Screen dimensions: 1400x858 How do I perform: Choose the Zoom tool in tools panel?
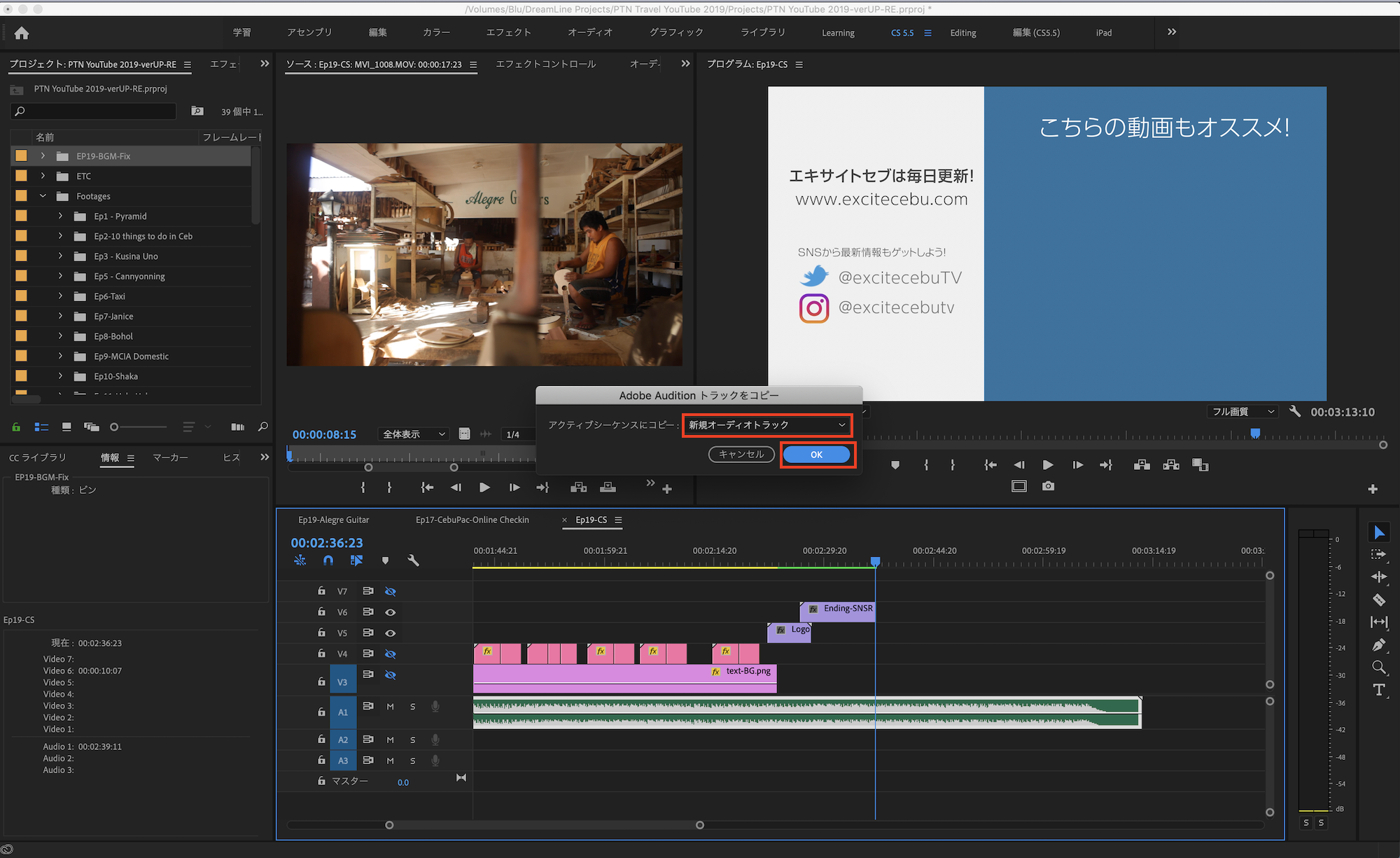tap(1378, 667)
